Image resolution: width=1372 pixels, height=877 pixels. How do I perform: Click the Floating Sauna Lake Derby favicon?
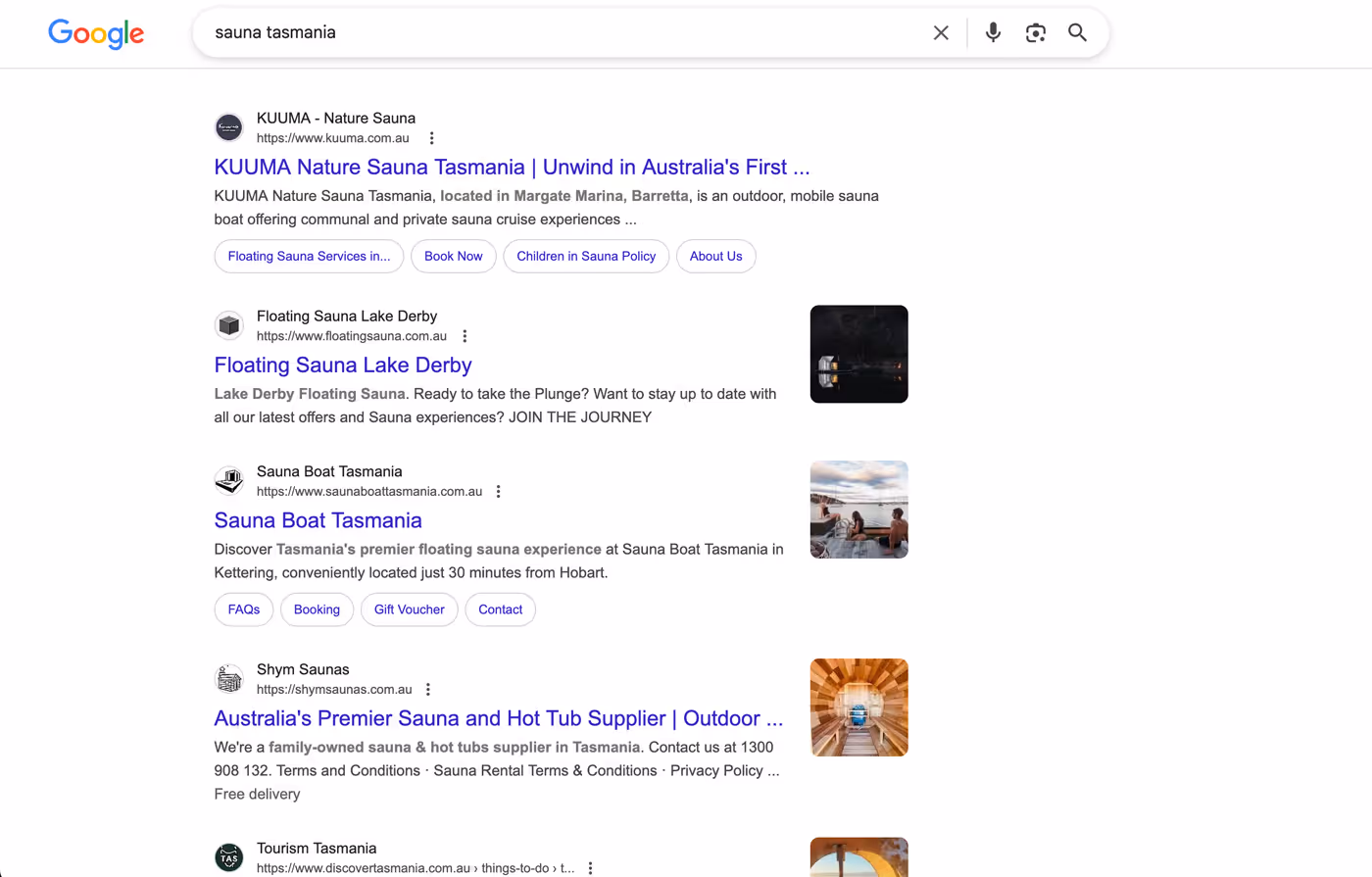click(228, 325)
